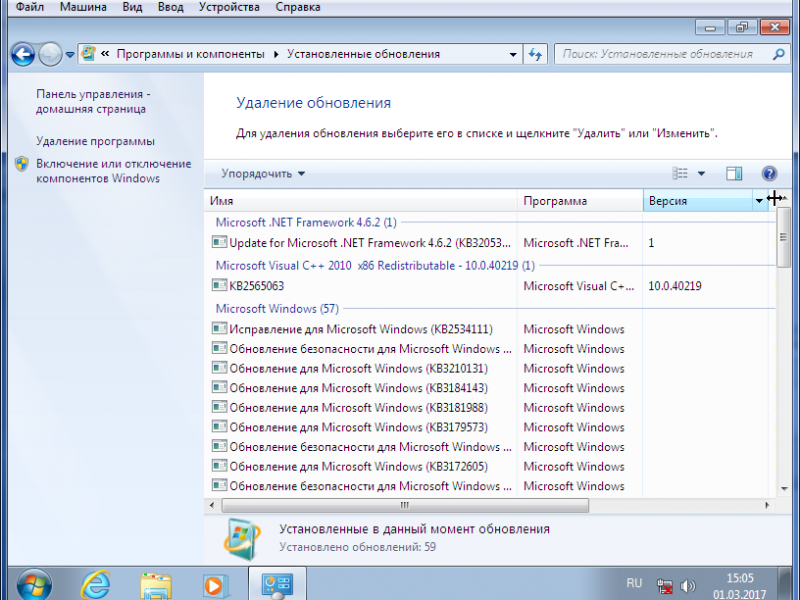Expand the address bar history dropdown
Image resolution: width=800 pixels, height=600 pixels.
tap(513, 55)
